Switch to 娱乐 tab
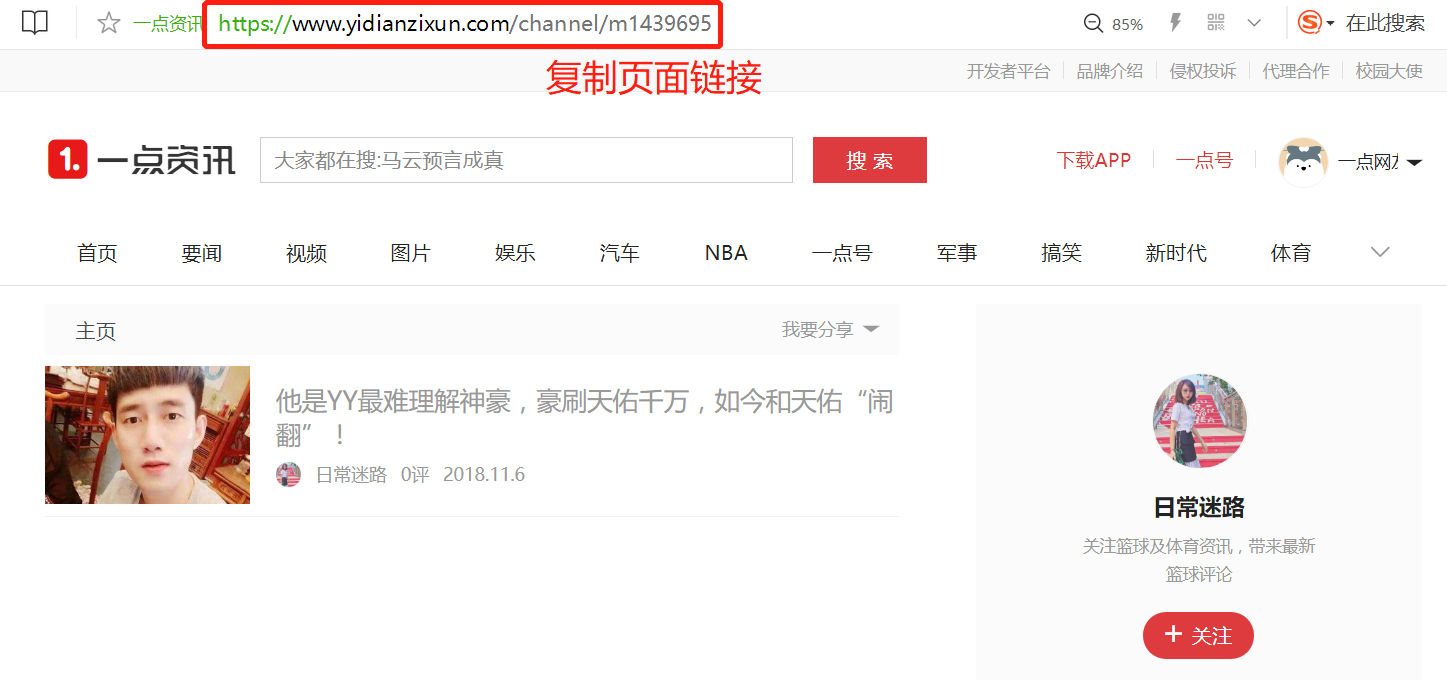Screen dimensions: 1447x680 click(x=515, y=253)
